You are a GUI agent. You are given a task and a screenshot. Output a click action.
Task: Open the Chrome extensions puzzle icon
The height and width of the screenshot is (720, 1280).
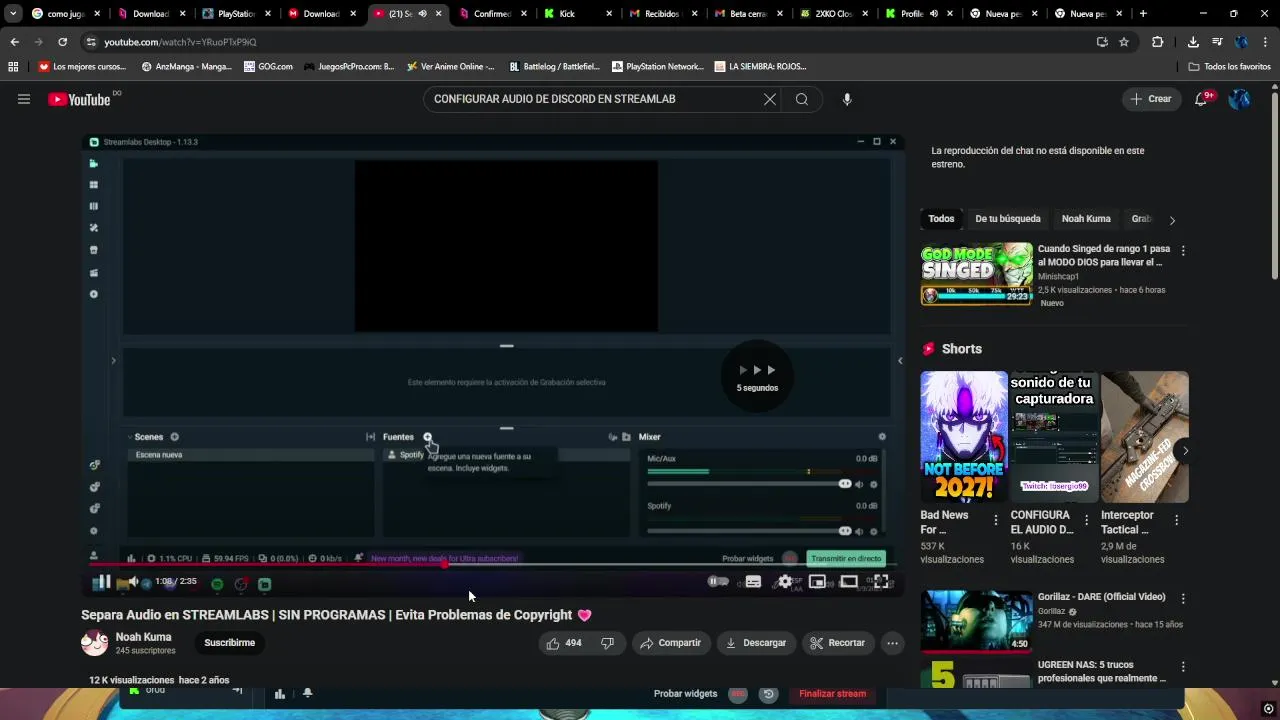point(1158,42)
